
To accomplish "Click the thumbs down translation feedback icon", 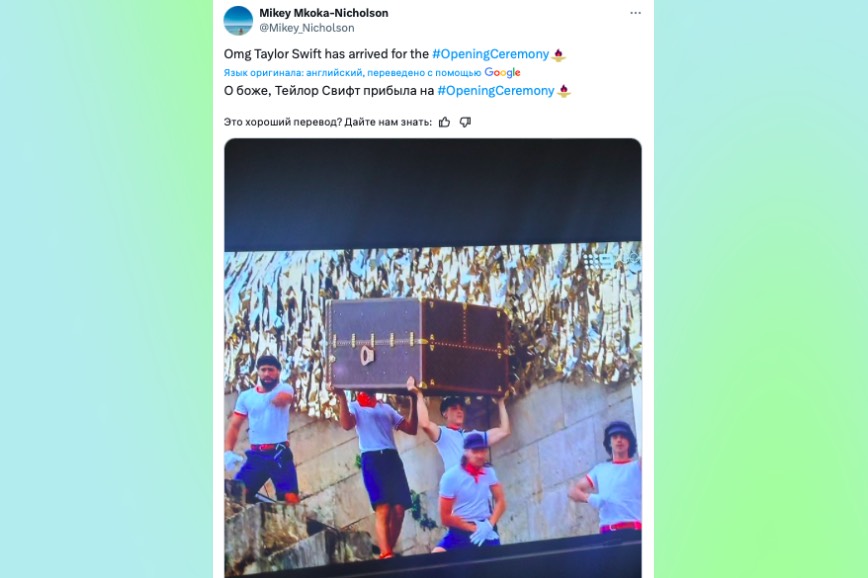I will [466, 122].
